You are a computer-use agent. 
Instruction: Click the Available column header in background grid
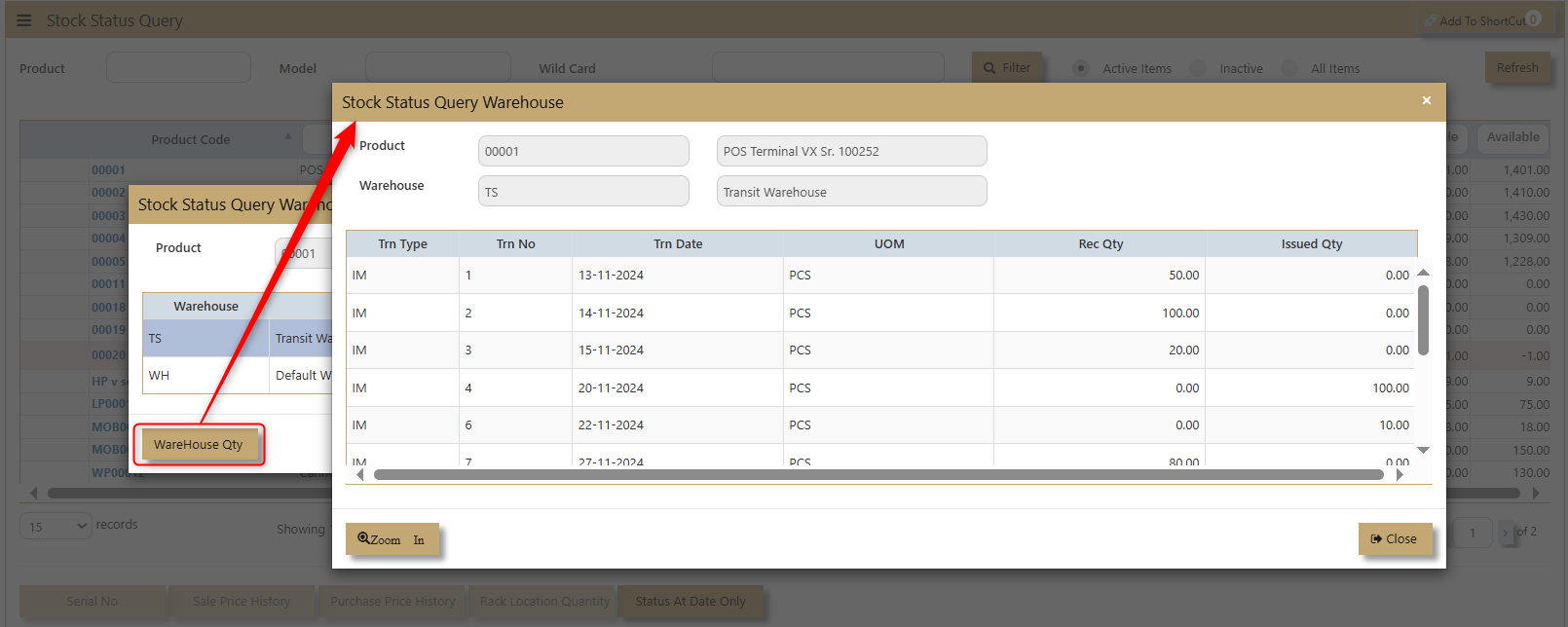coord(1512,137)
